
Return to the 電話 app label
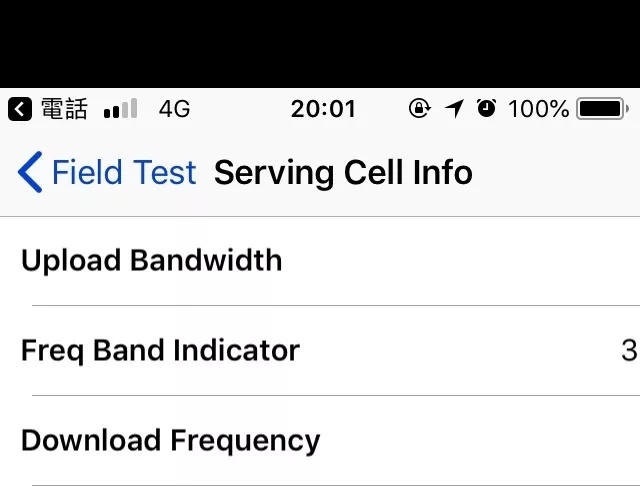(64, 109)
